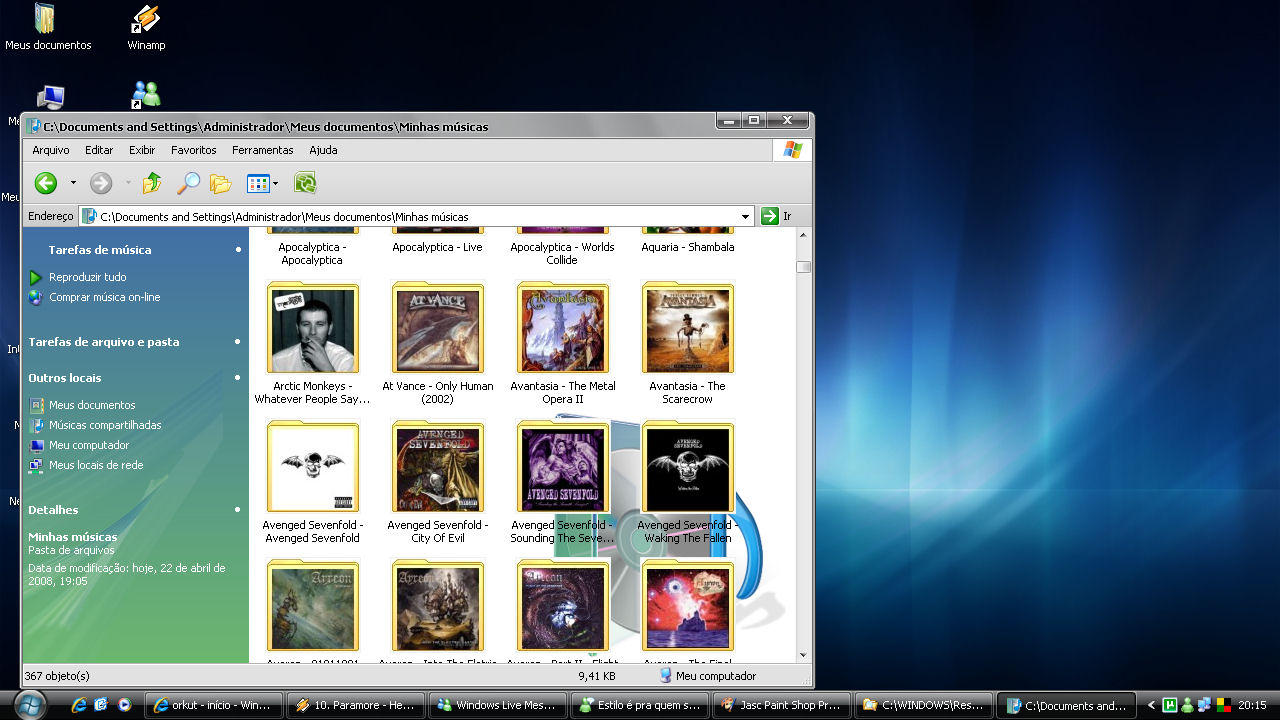Image resolution: width=1280 pixels, height=720 pixels.
Task: Open Meu computador link in sidebar
Action: pyautogui.click(x=89, y=445)
